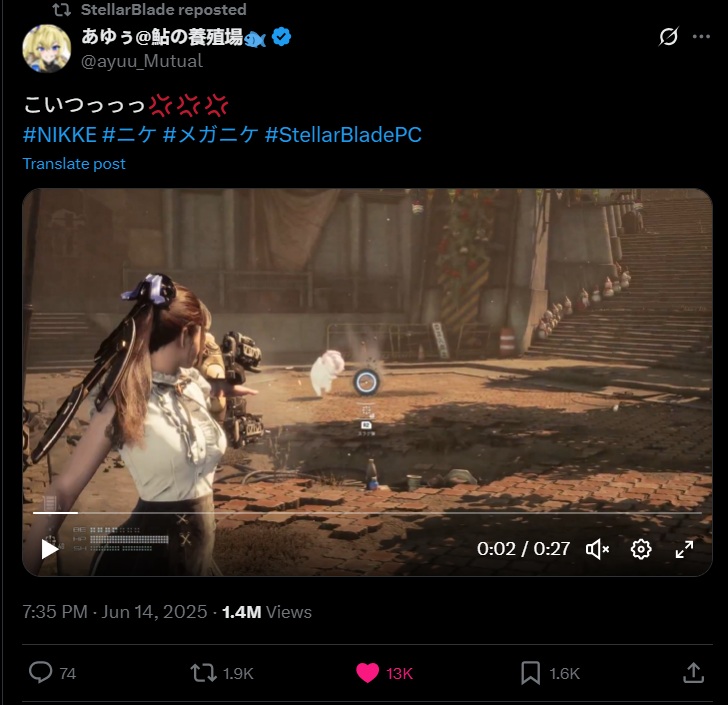Expand video to fullscreen
This screenshot has width=728, height=705.
click(x=684, y=549)
